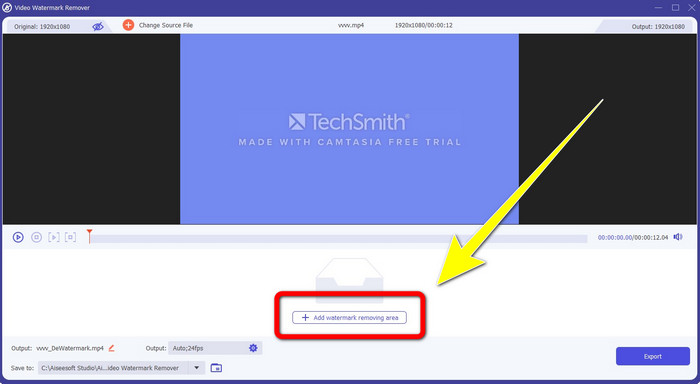Click the set end point bracket icon
700x384 pixels.
click(x=71, y=237)
